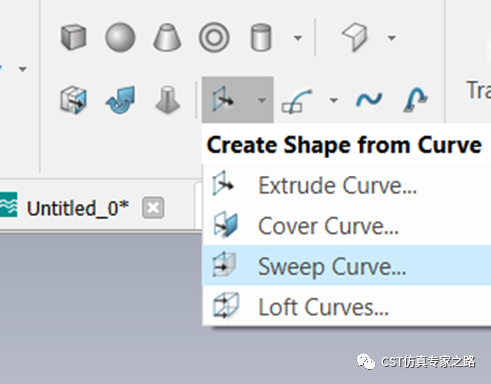This screenshot has width=491, height=384.
Task: Click the bond wire icon
Action: (x=415, y=99)
